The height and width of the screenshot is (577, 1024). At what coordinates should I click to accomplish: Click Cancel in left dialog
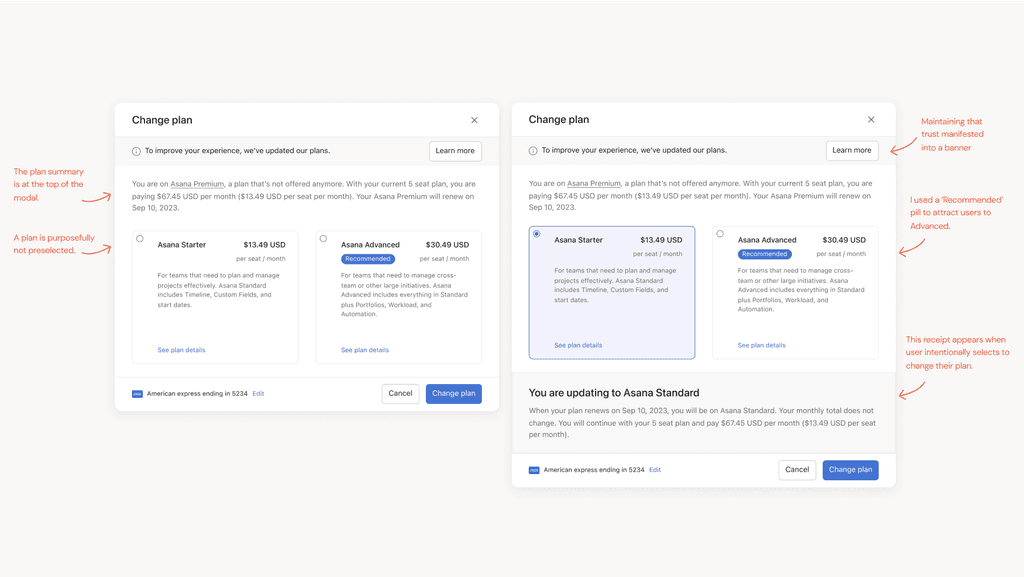(x=400, y=394)
